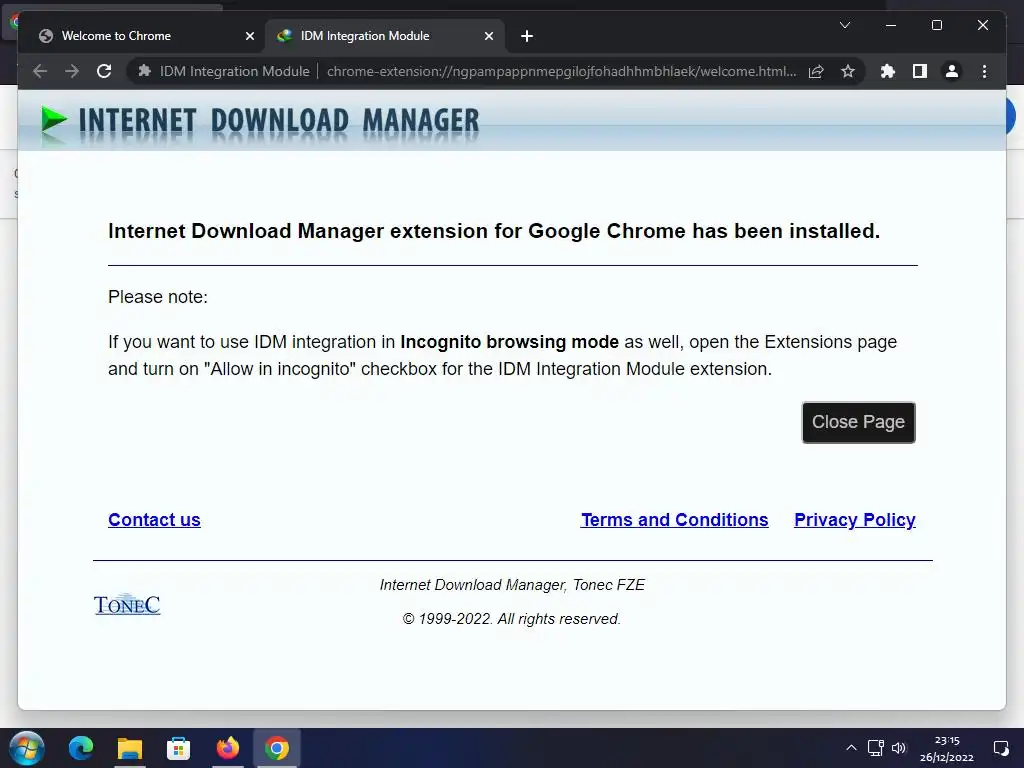The image size is (1024, 768).
Task: Click the bold Incognito browsing mode text
Action: pos(509,342)
